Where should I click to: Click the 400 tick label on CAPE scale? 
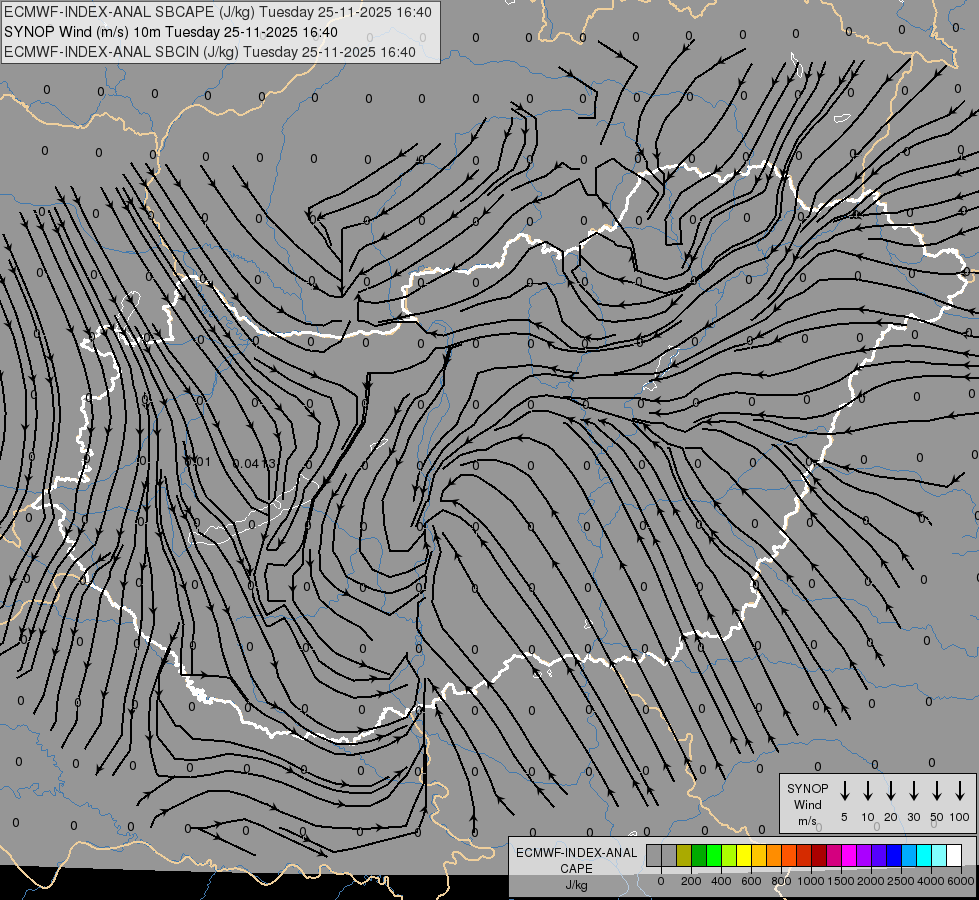(x=721, y=881)
